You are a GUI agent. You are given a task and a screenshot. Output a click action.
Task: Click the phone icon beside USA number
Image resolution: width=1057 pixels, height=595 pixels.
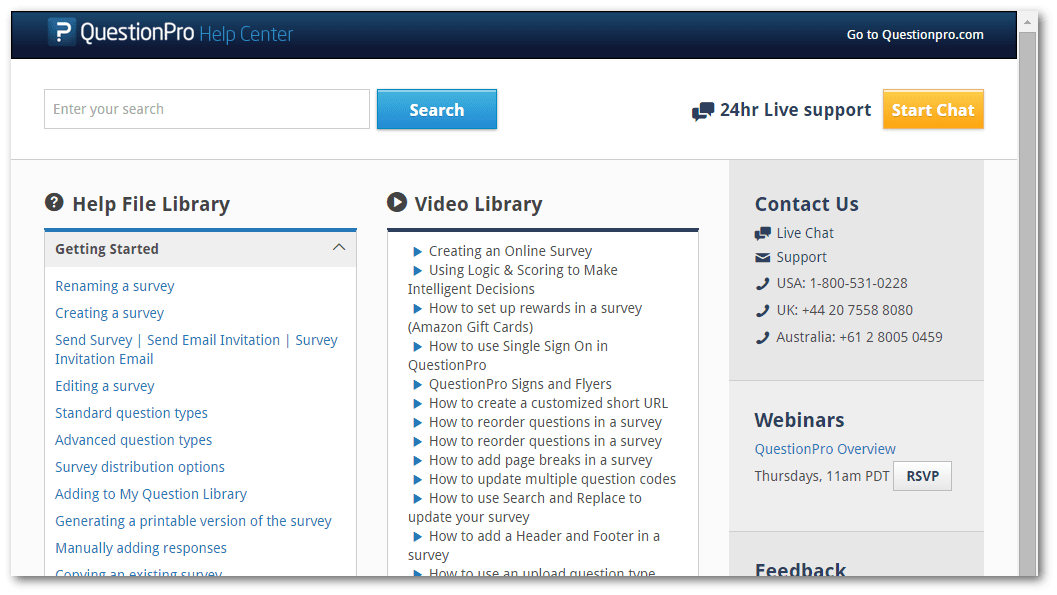click(763, 284)
